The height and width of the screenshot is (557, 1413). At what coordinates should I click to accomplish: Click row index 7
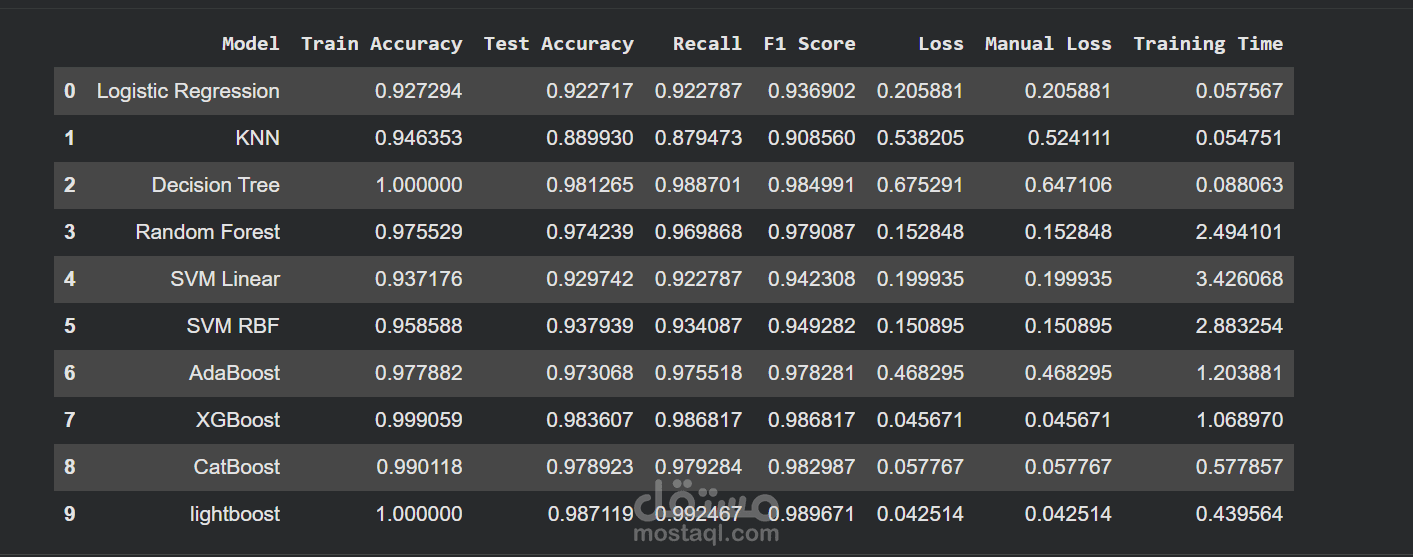pyautogui.click(x=69, y=420)
